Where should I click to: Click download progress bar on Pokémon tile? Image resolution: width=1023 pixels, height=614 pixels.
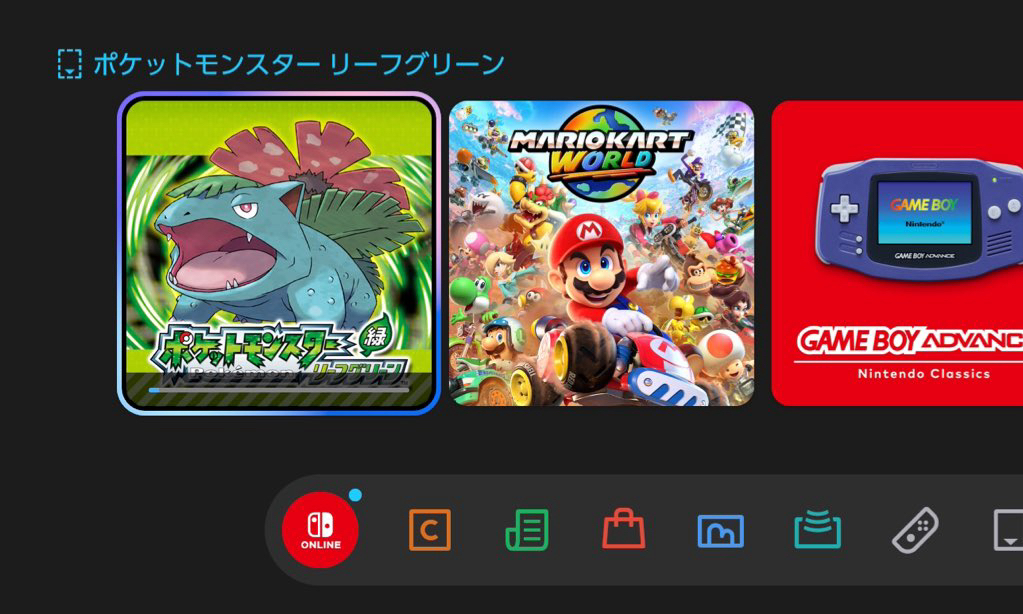pos(279,390)
